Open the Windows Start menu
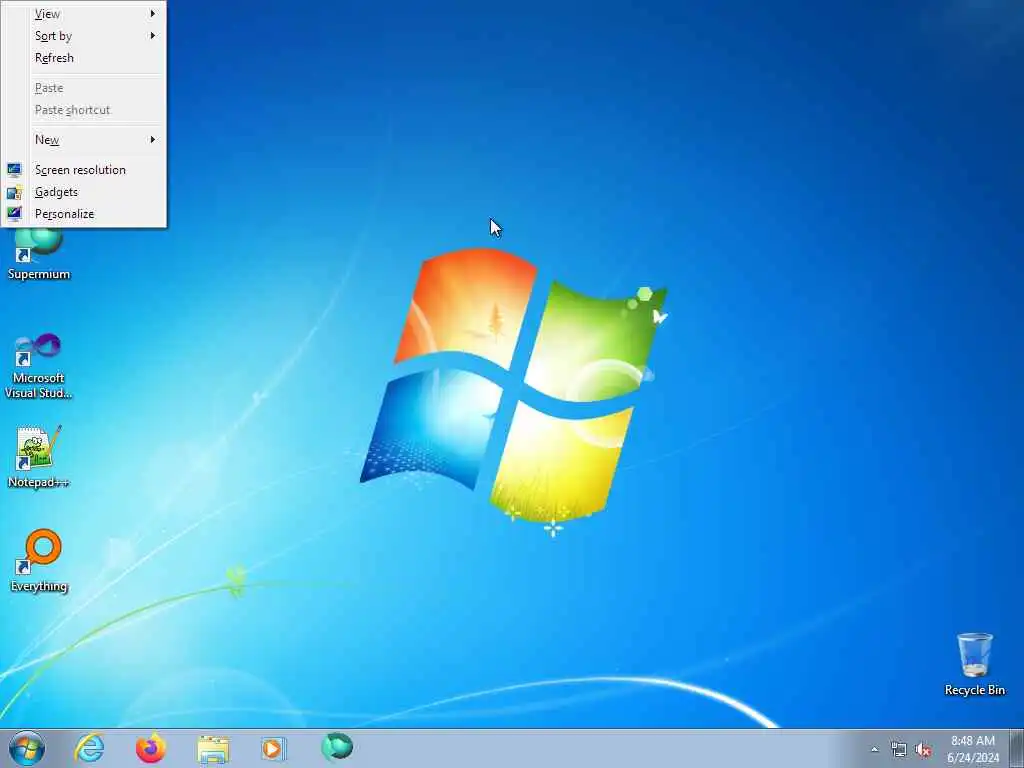 (x=27, y=748)
